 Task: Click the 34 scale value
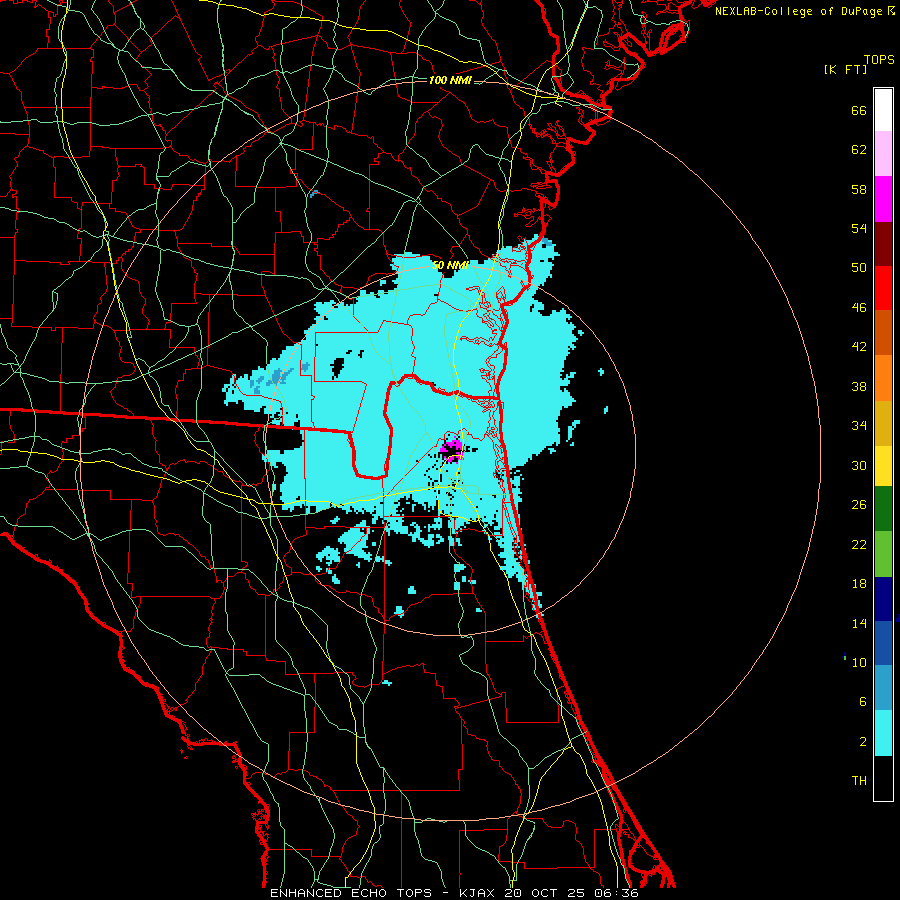pos(859,426)
